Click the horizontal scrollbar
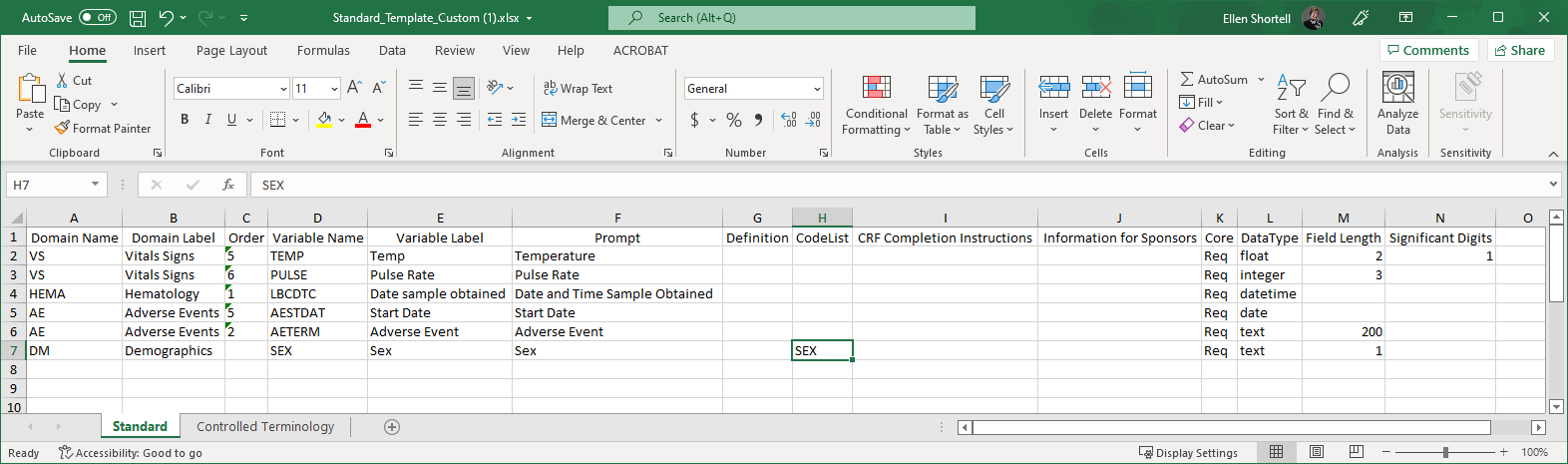1568x464 pixels. [1232, 427]
